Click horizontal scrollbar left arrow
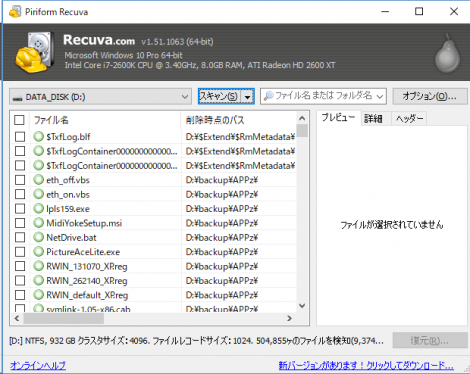 point(17,318)
